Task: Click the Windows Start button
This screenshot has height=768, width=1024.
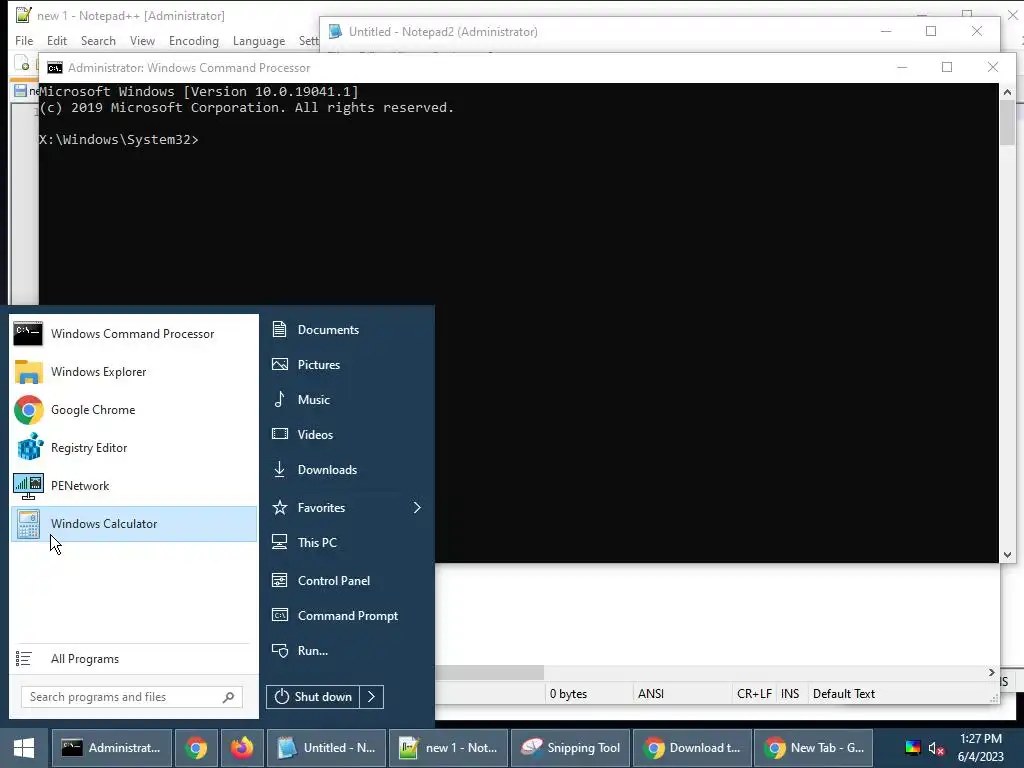Action: [24, 748]
